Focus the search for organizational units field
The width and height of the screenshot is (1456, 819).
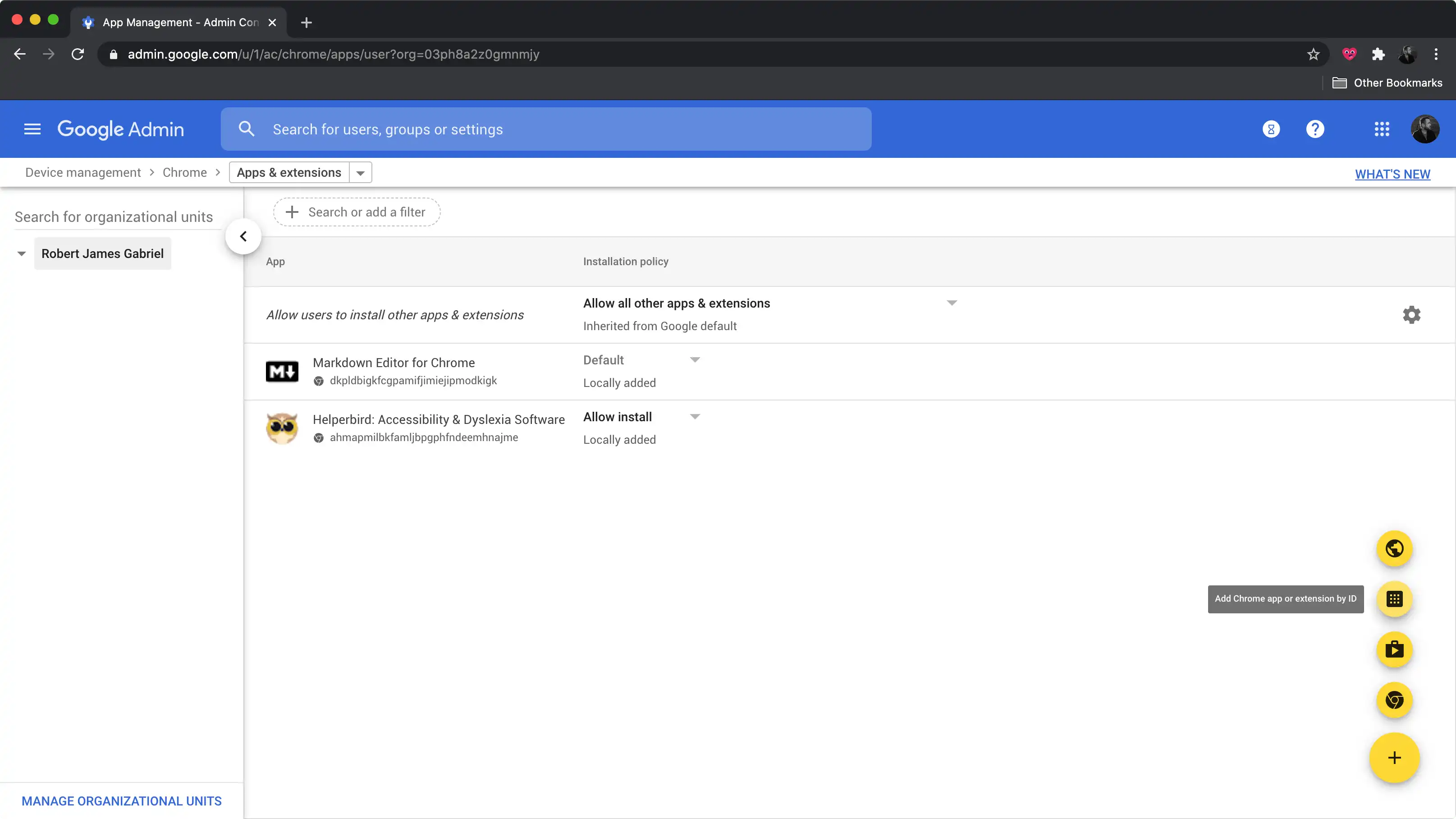coord(118,217)
